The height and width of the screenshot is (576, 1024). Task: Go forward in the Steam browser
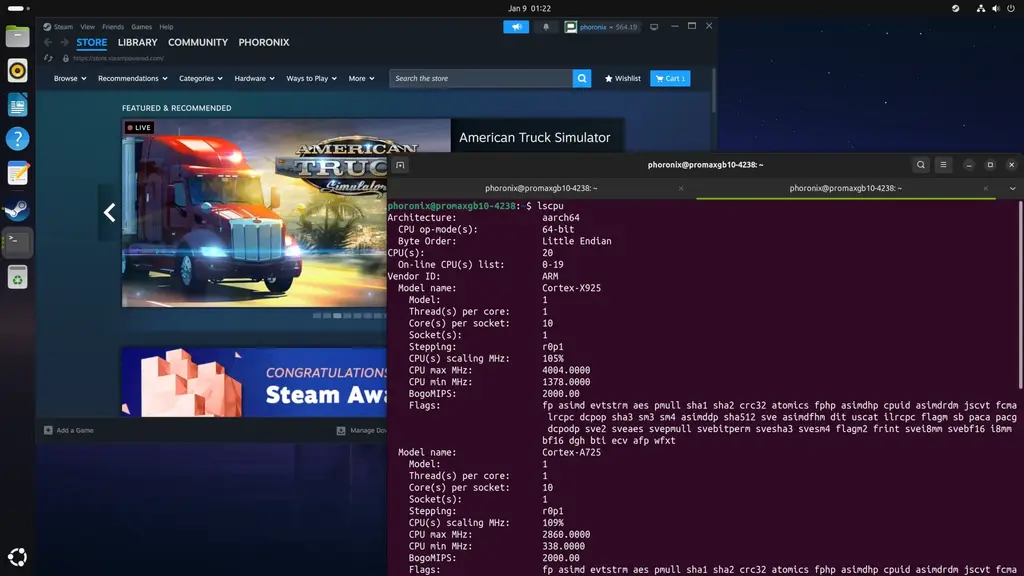click(x=64, y=42)
